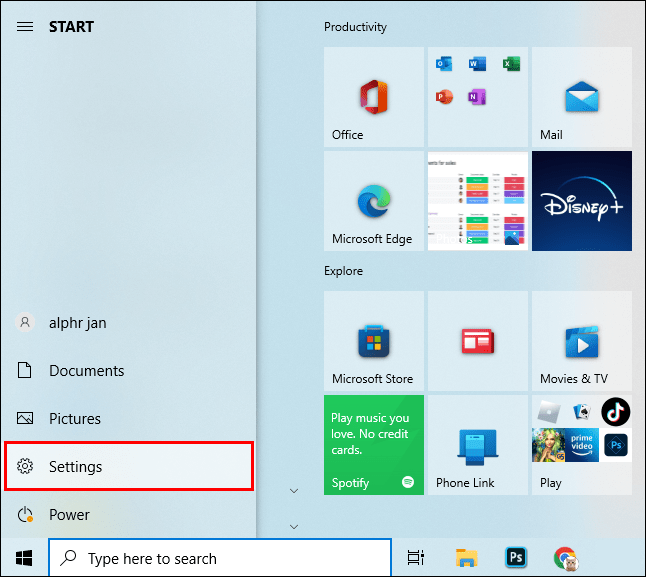Open the Office tile
The image size is (646, 577).
[x=374, y=97]
